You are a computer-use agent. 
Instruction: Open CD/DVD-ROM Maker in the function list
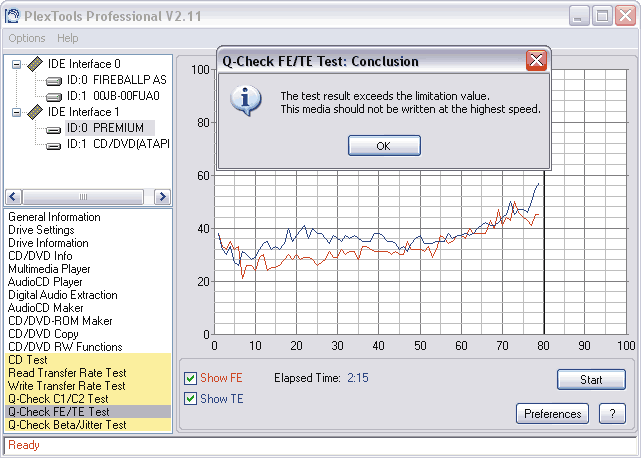coord(60,321)
